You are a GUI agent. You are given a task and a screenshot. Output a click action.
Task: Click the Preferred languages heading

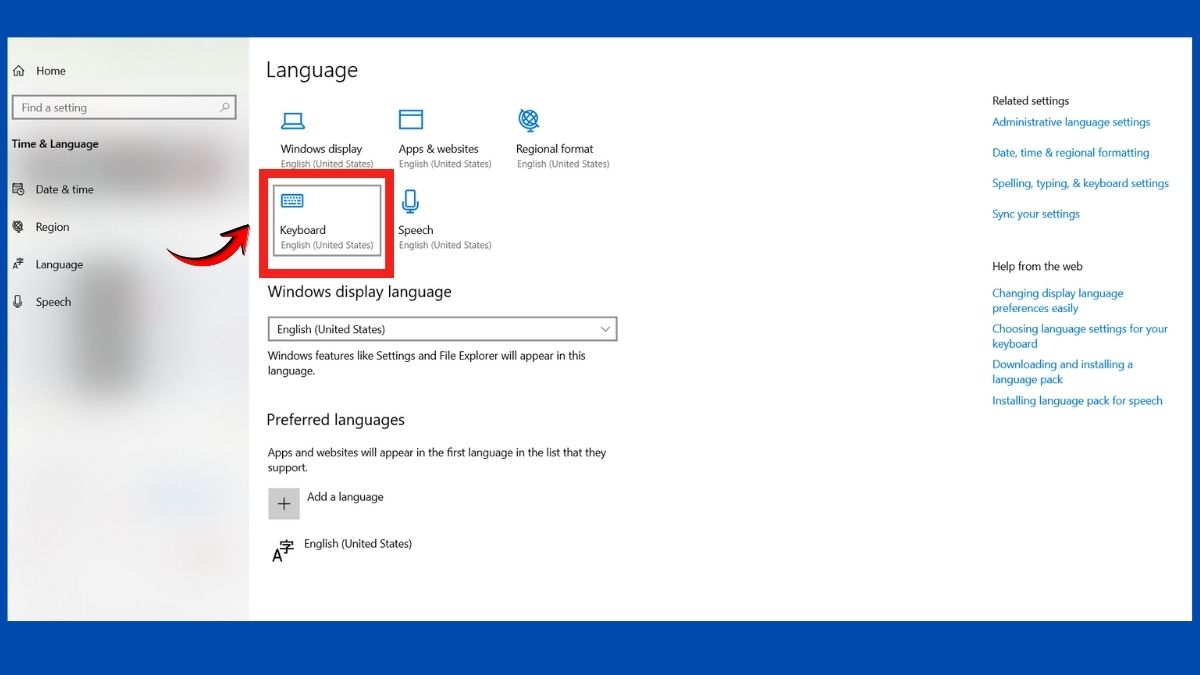[335, 420]
